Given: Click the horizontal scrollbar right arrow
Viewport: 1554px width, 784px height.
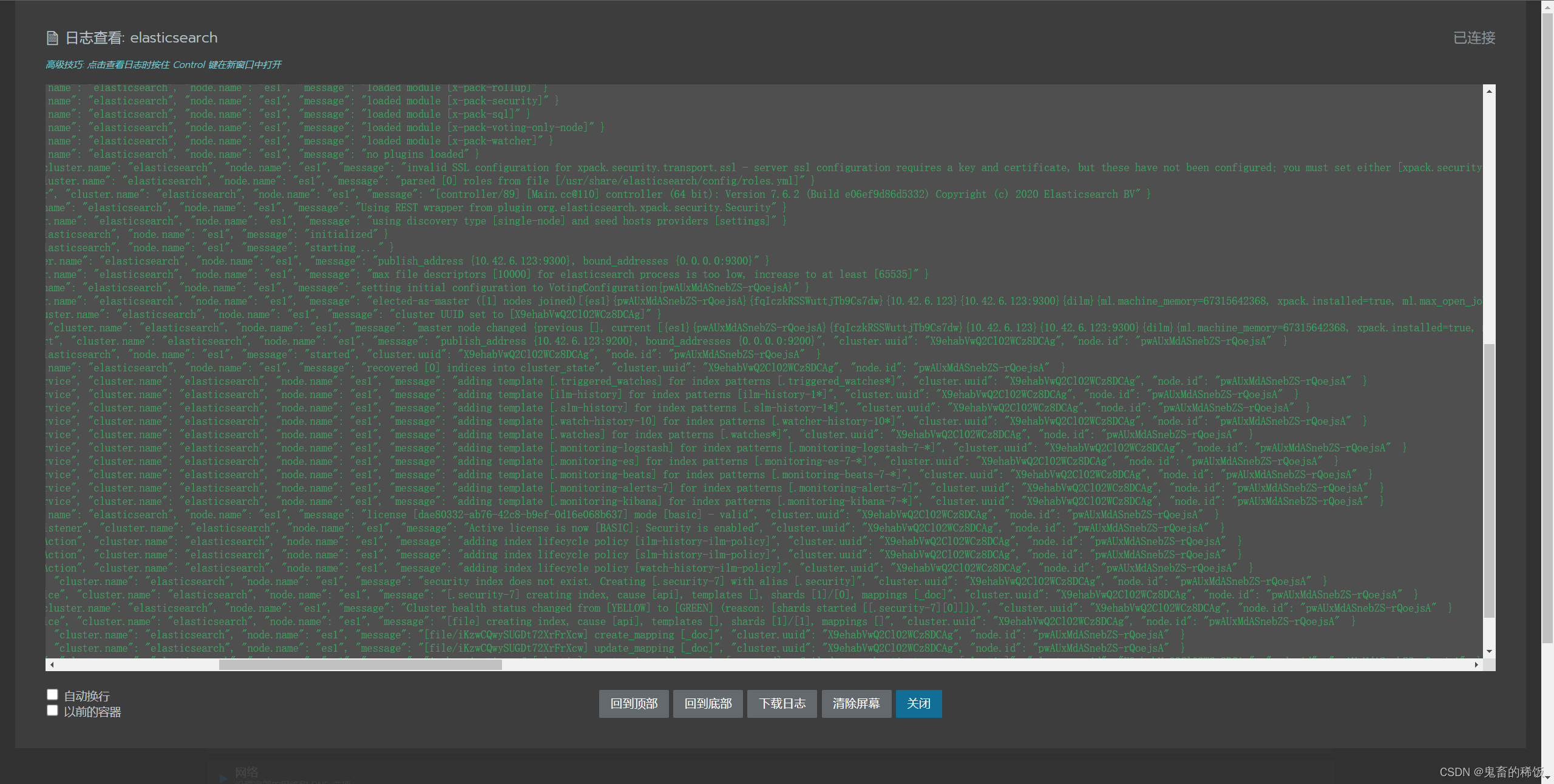Looking at the screenshot, I should click(1476, 664).
